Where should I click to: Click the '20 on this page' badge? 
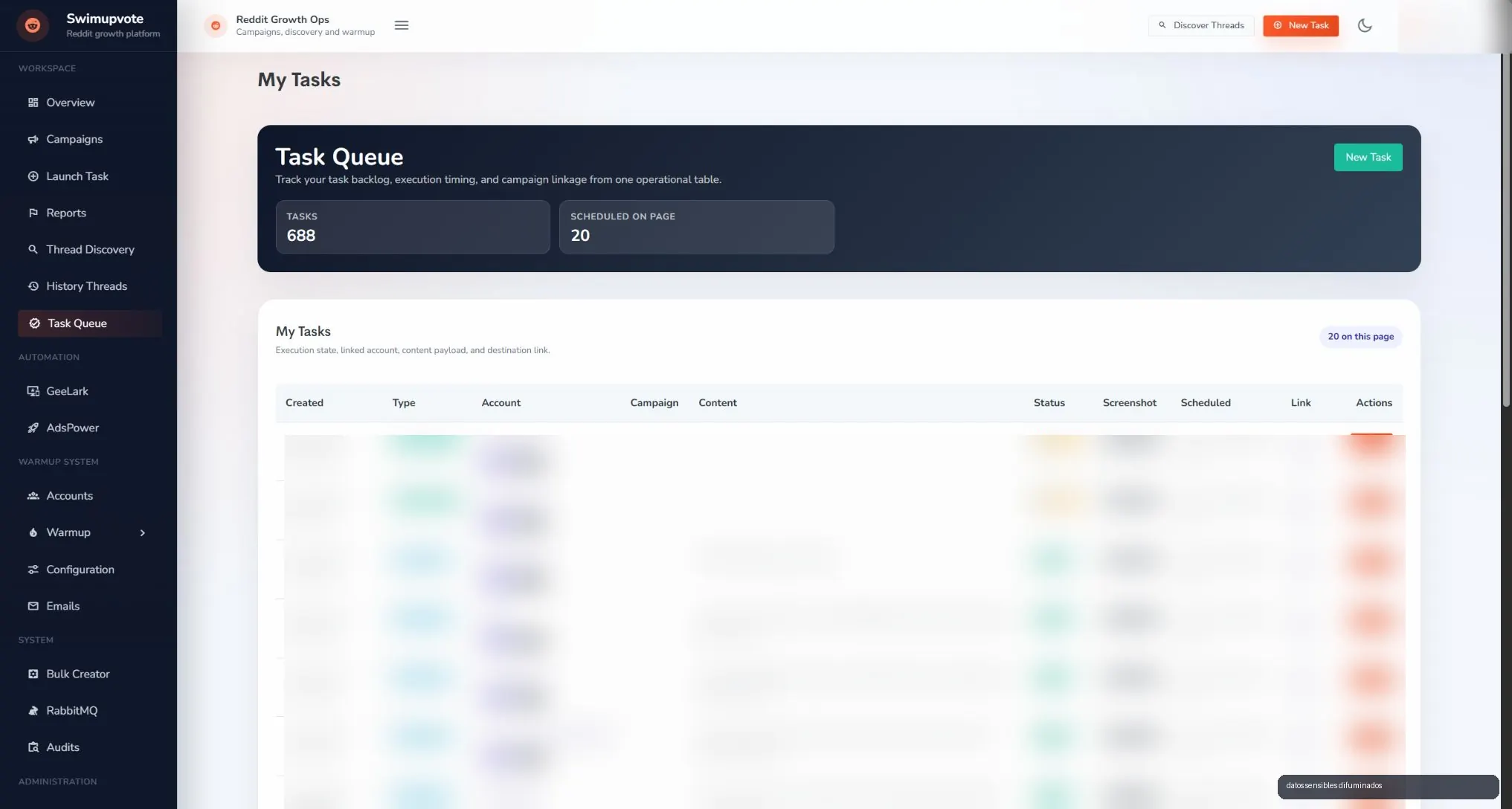tap(1361, 337)
